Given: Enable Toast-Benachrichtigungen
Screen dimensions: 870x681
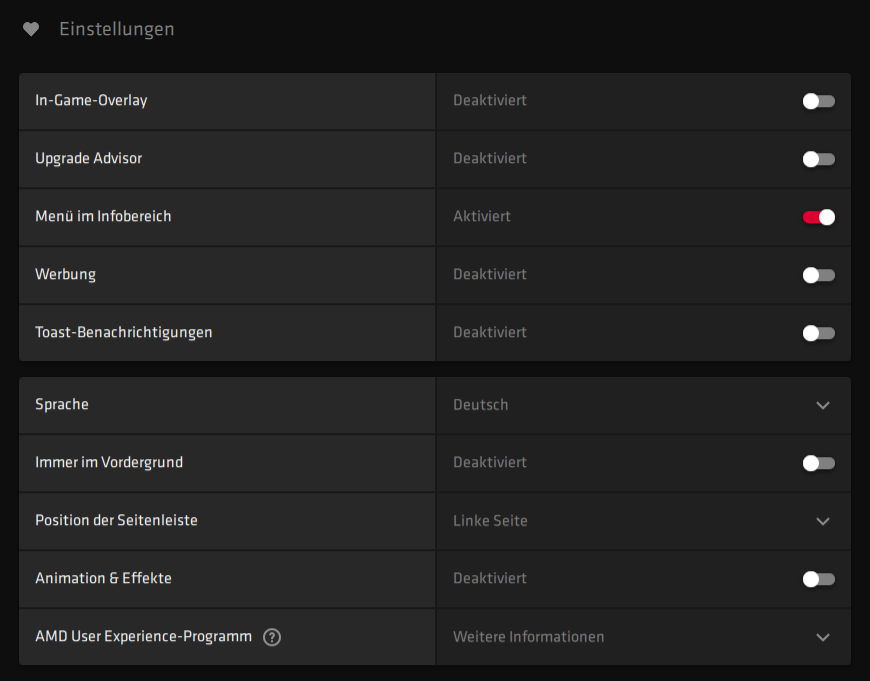Looking at the screenshot, I should tap(817, 332).
